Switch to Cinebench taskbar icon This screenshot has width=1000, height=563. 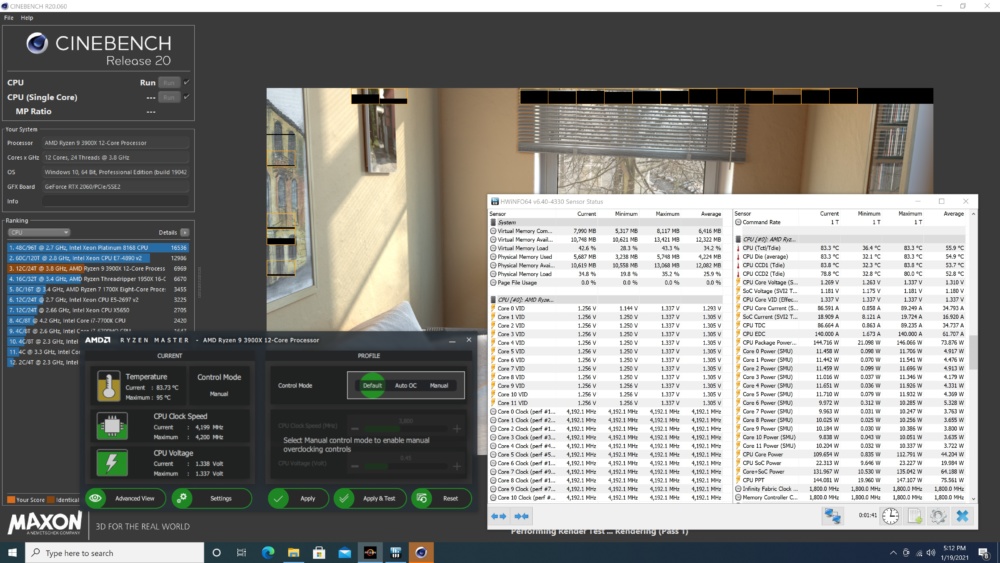coord(421,553)
